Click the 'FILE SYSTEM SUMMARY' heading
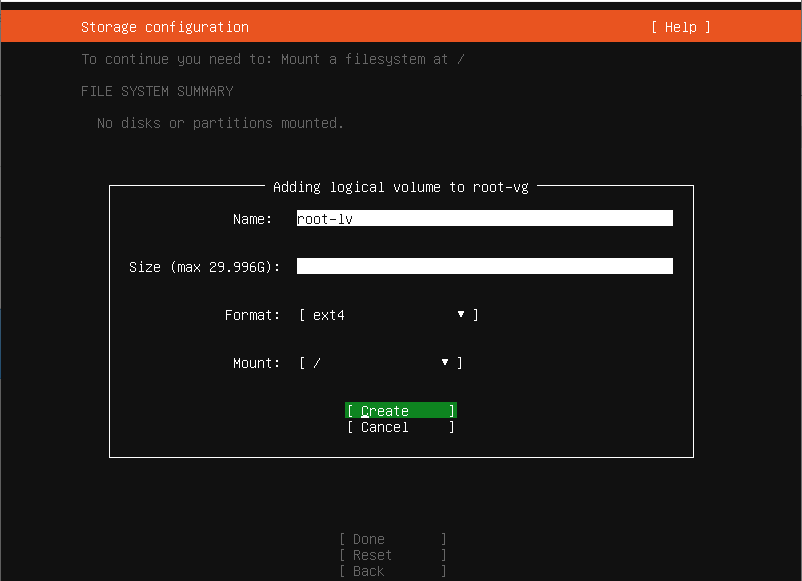 (x=157, y=91)
